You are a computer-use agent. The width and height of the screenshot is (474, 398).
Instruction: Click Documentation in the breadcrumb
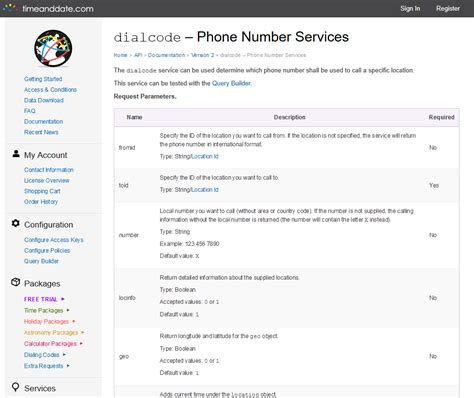pyautogui.click(x=166, y=55)
